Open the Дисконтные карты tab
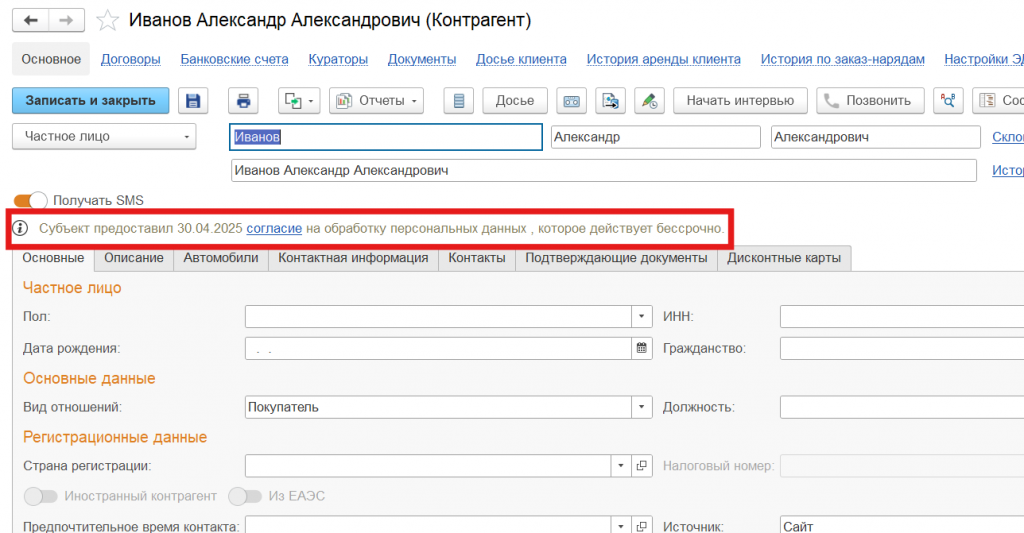This screenshot has width=1024, height=533. point(783,258)
